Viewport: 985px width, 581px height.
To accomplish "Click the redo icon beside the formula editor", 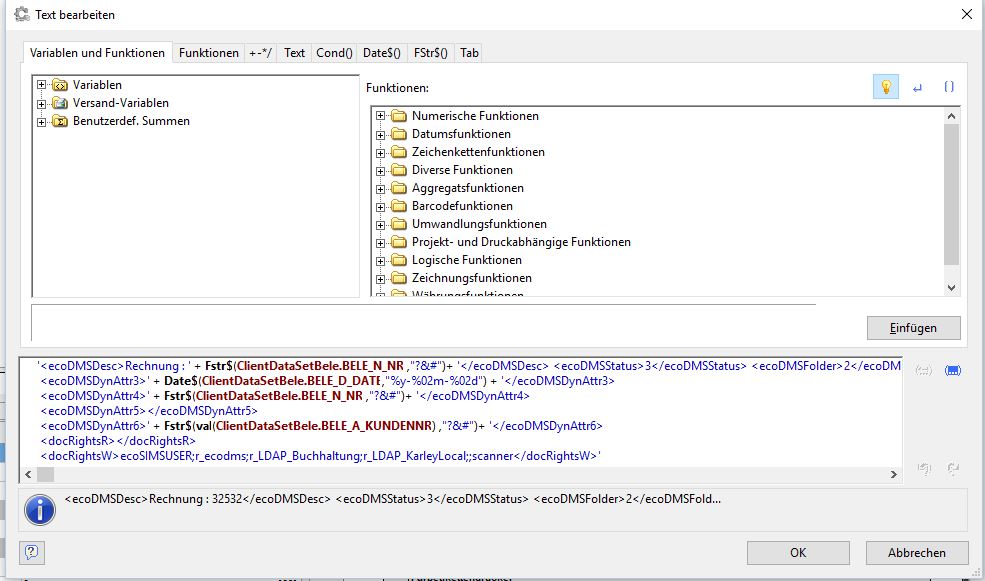I will pyautogui.click(x=953, y=469).
